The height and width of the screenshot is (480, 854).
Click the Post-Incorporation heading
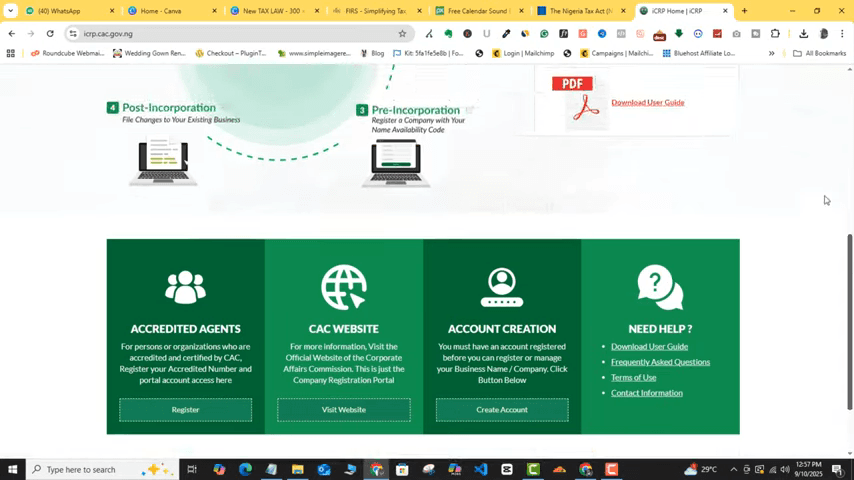[x=169, y=108]
